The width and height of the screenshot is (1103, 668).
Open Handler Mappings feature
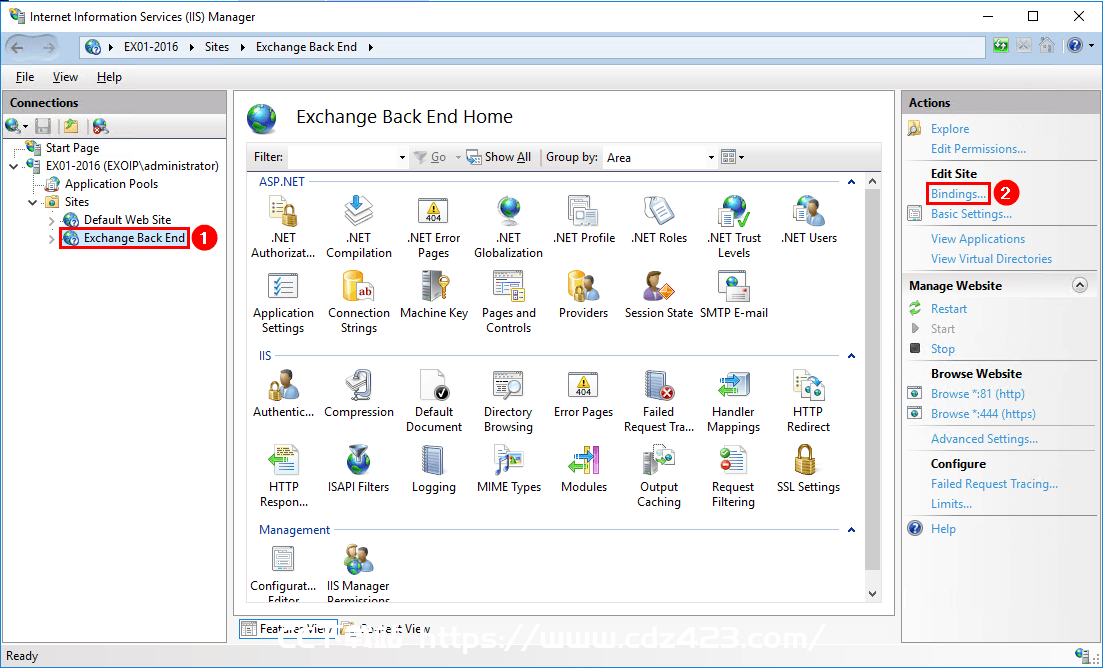[x=734, y=402]
